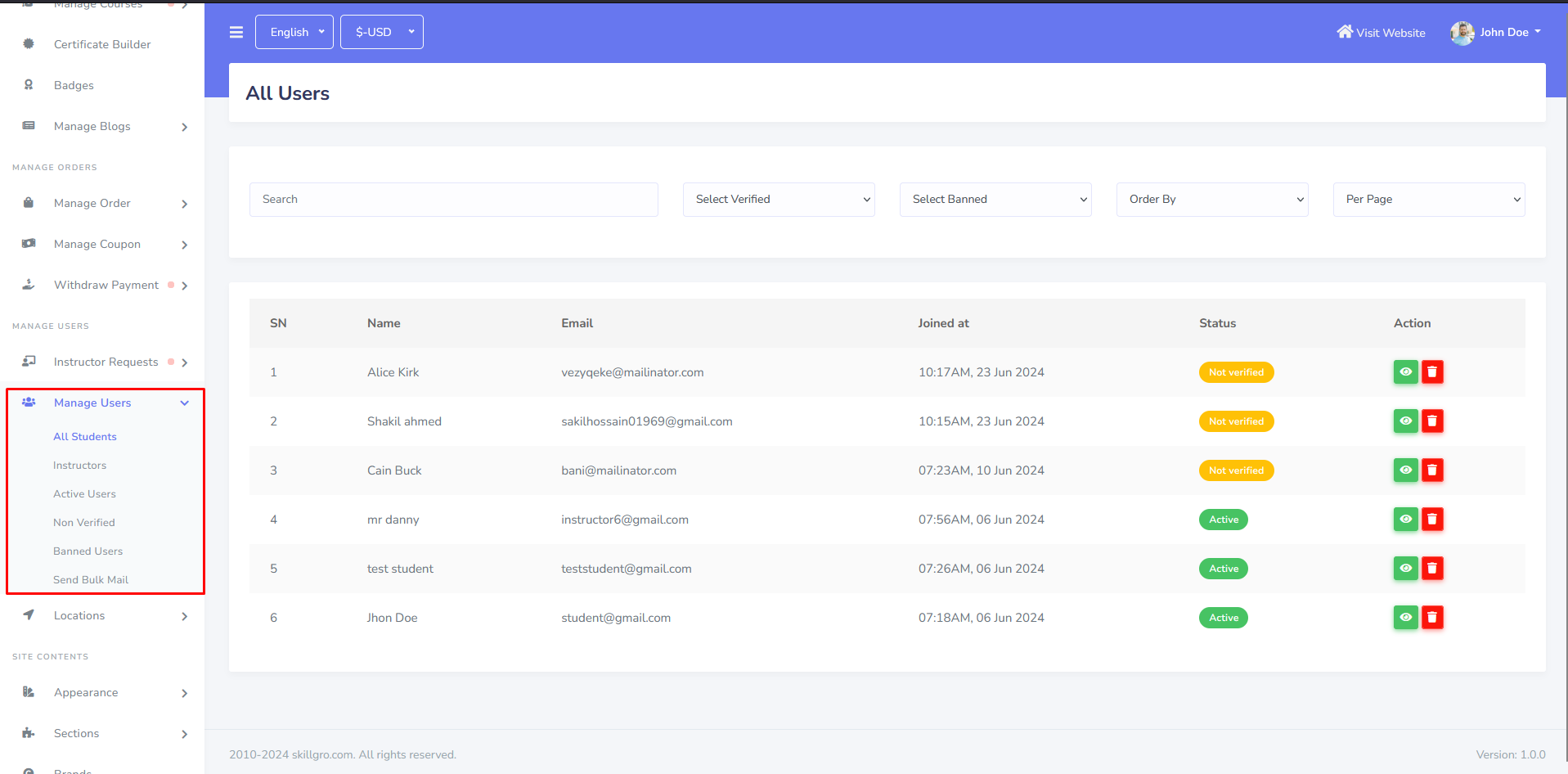
Task: Click Alice Kirk's Not verified badge
Action: (x=1236, y=372)
